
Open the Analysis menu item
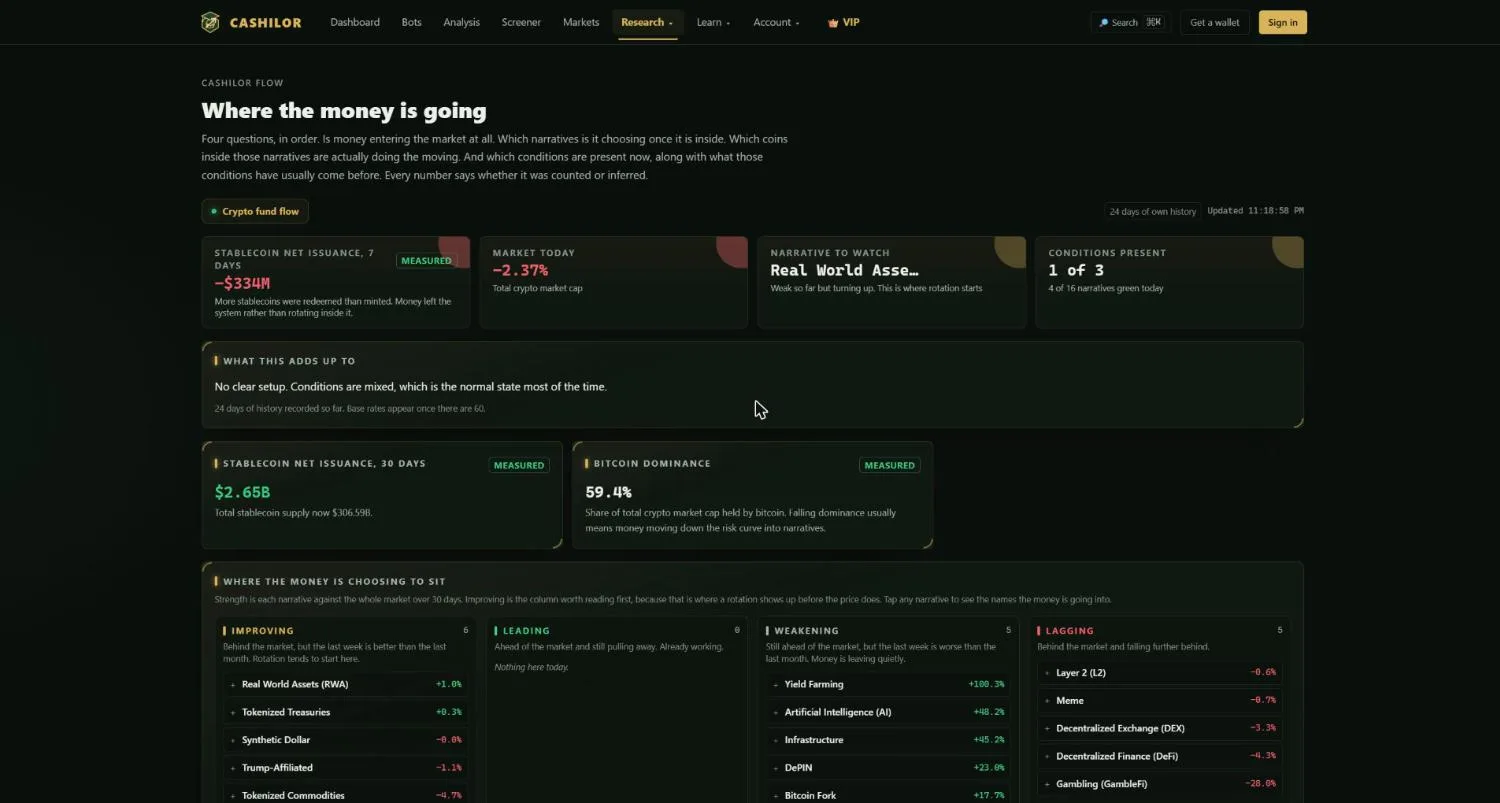pos(461,22)
